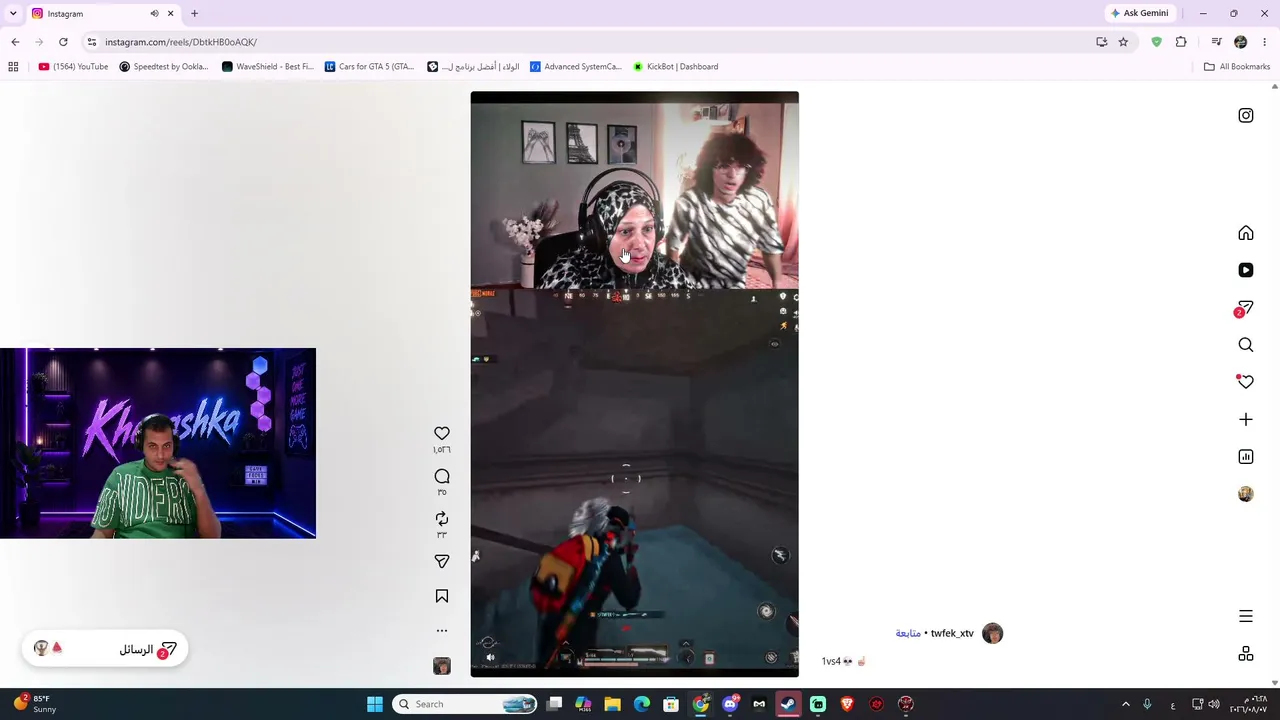Click the page's vertical scrollbar
Image resolution: width=1280 pixels, height=720 pixels.
click(1274, 384)
